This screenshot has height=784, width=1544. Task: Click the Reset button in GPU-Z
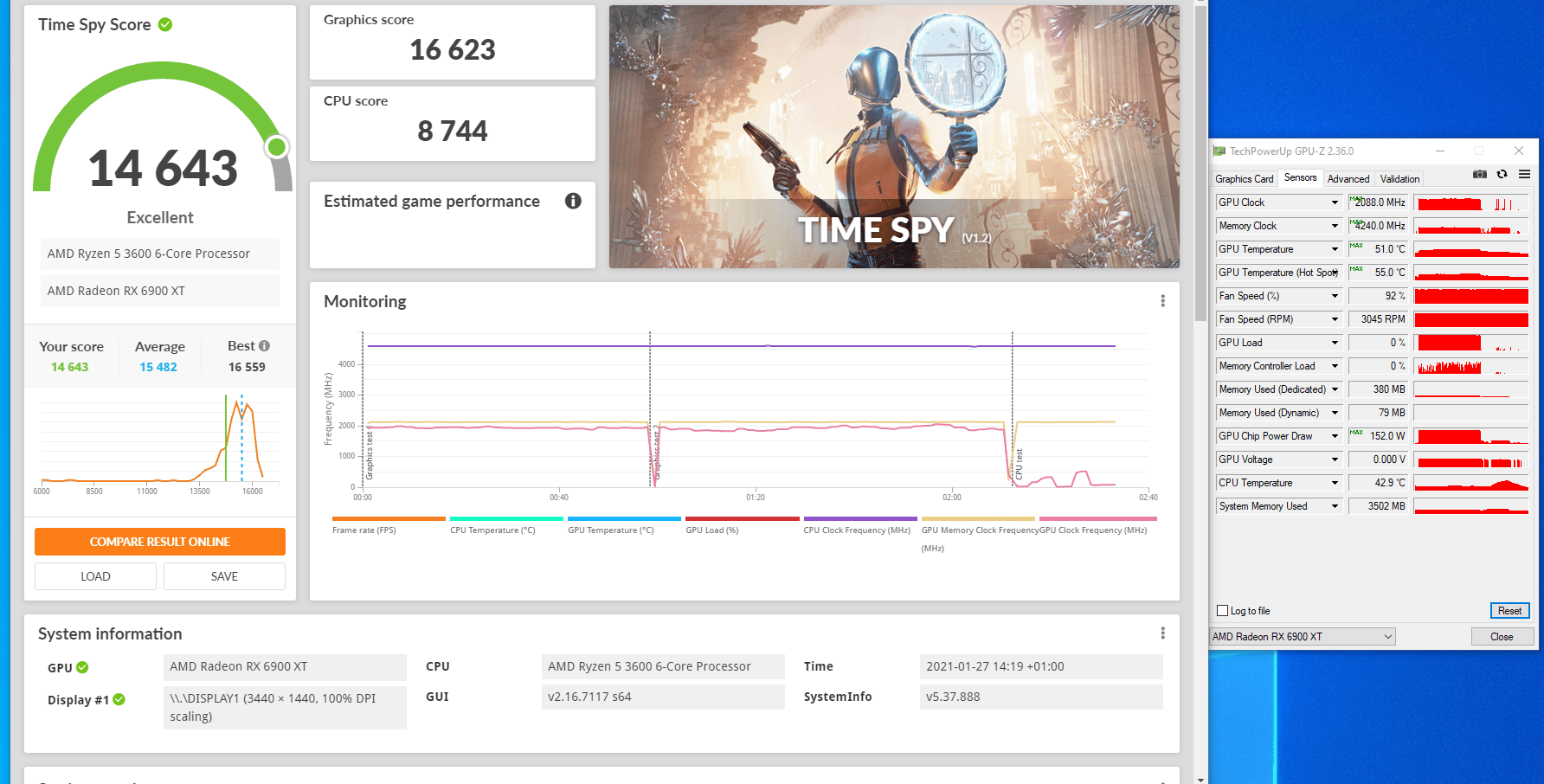1509,611
